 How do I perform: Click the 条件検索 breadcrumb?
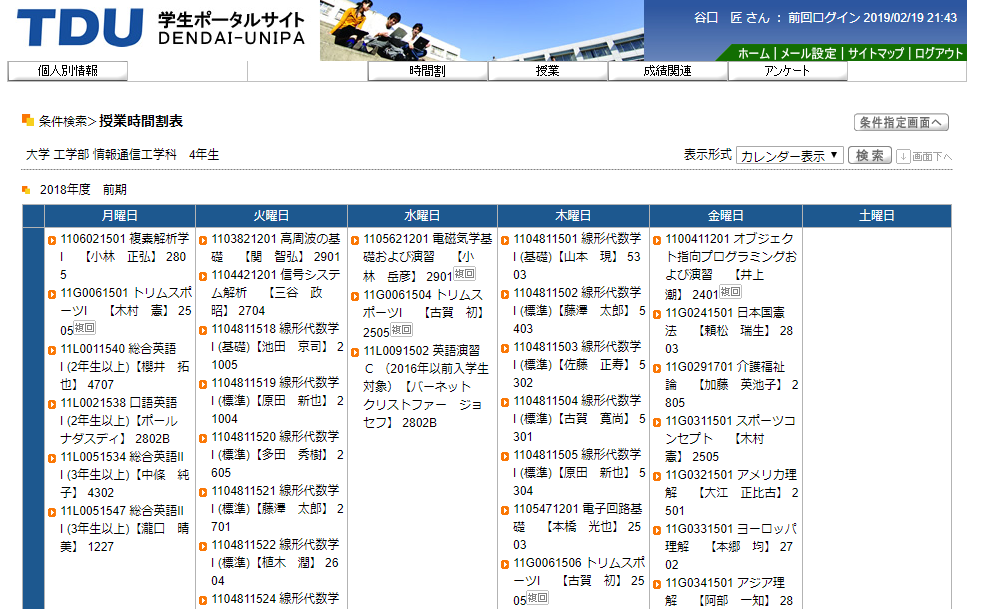(63, 121)
